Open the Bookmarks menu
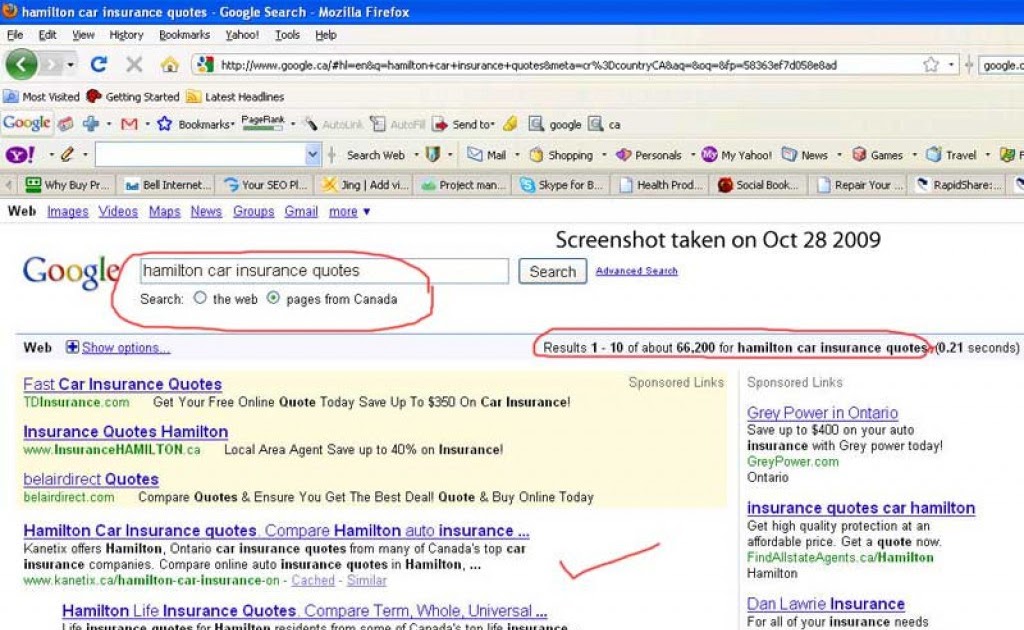 click(184, 35)
